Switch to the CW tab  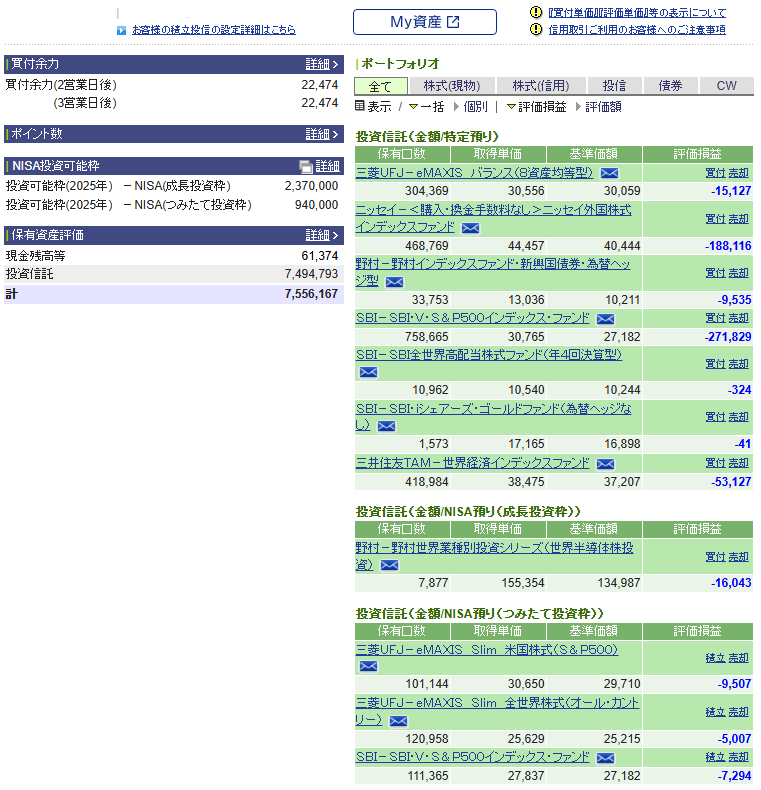pos(726,86)
